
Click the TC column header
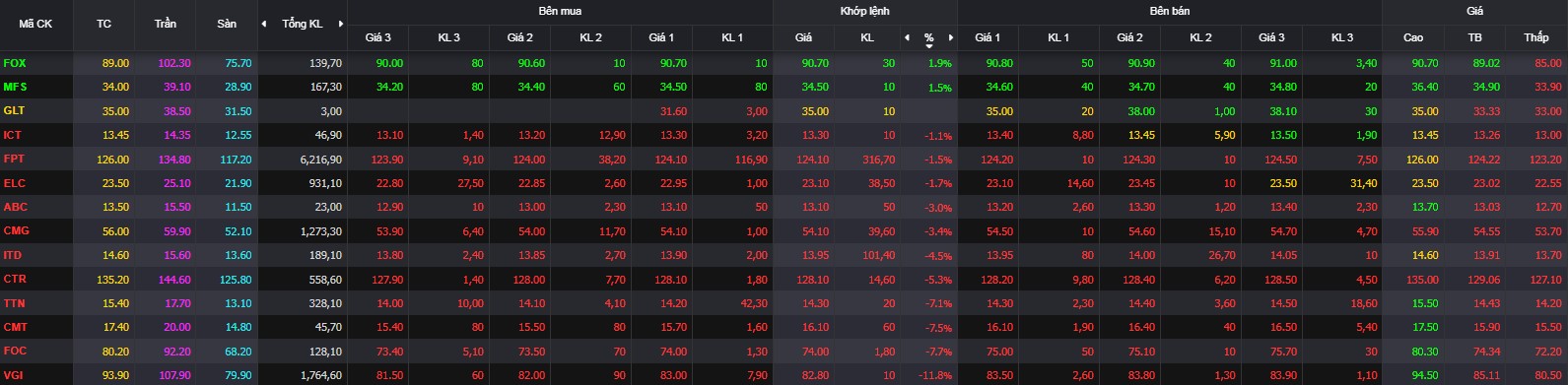103,24
